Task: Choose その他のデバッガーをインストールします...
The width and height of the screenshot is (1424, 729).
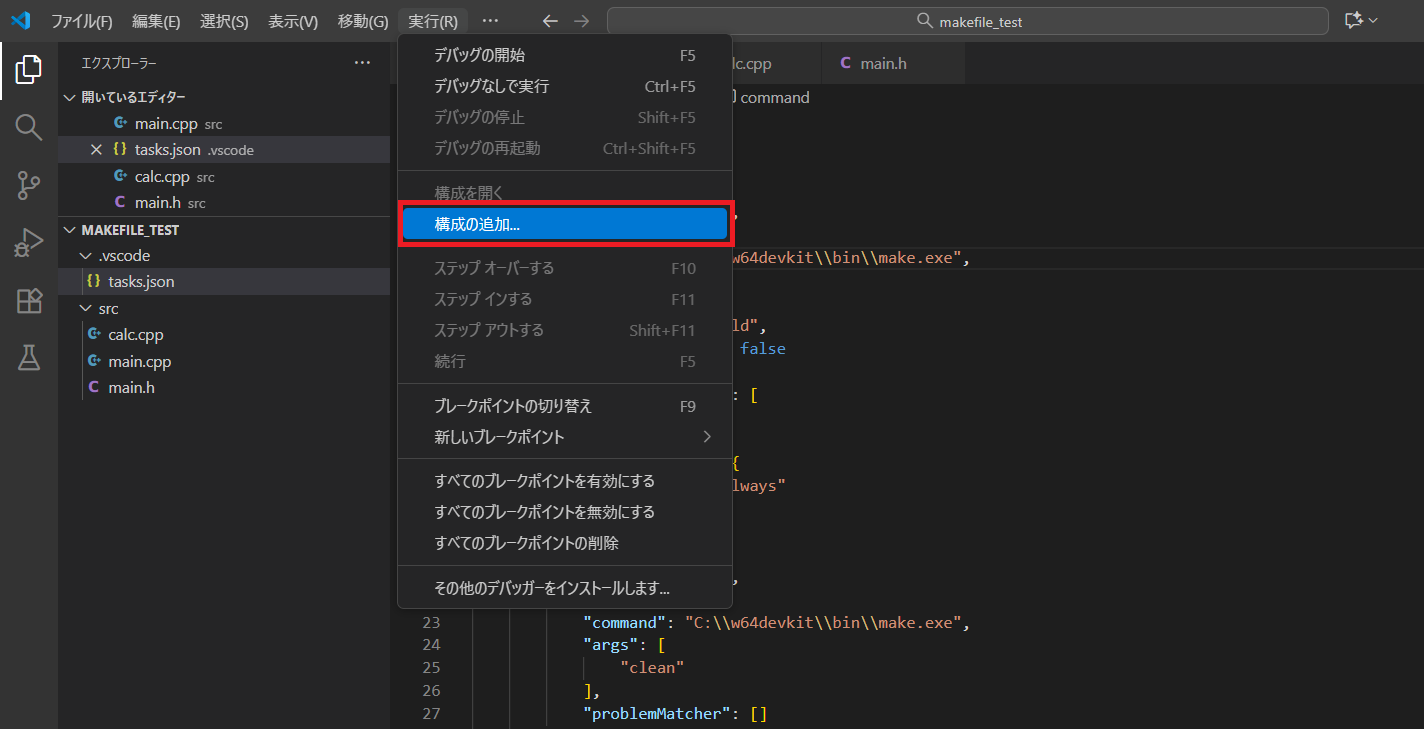Action: tap(565, 588)
